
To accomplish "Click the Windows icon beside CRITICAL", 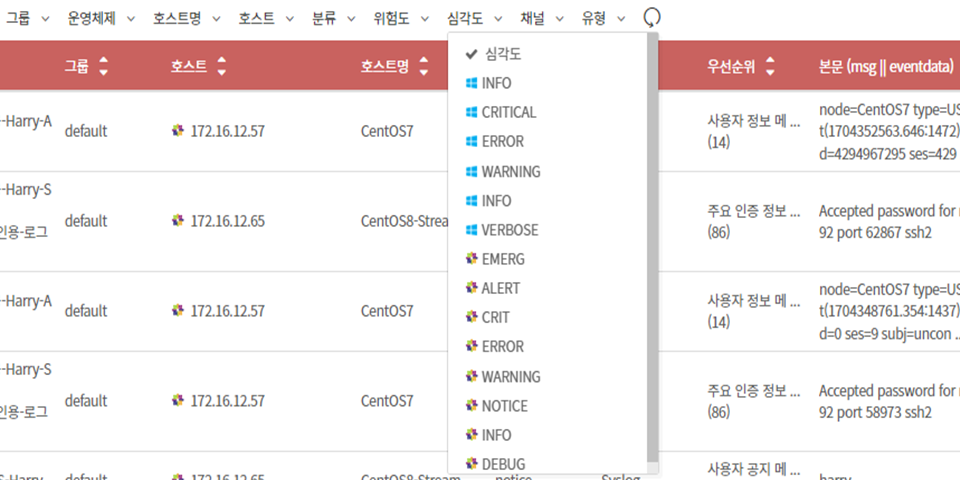I will point(472,113).
